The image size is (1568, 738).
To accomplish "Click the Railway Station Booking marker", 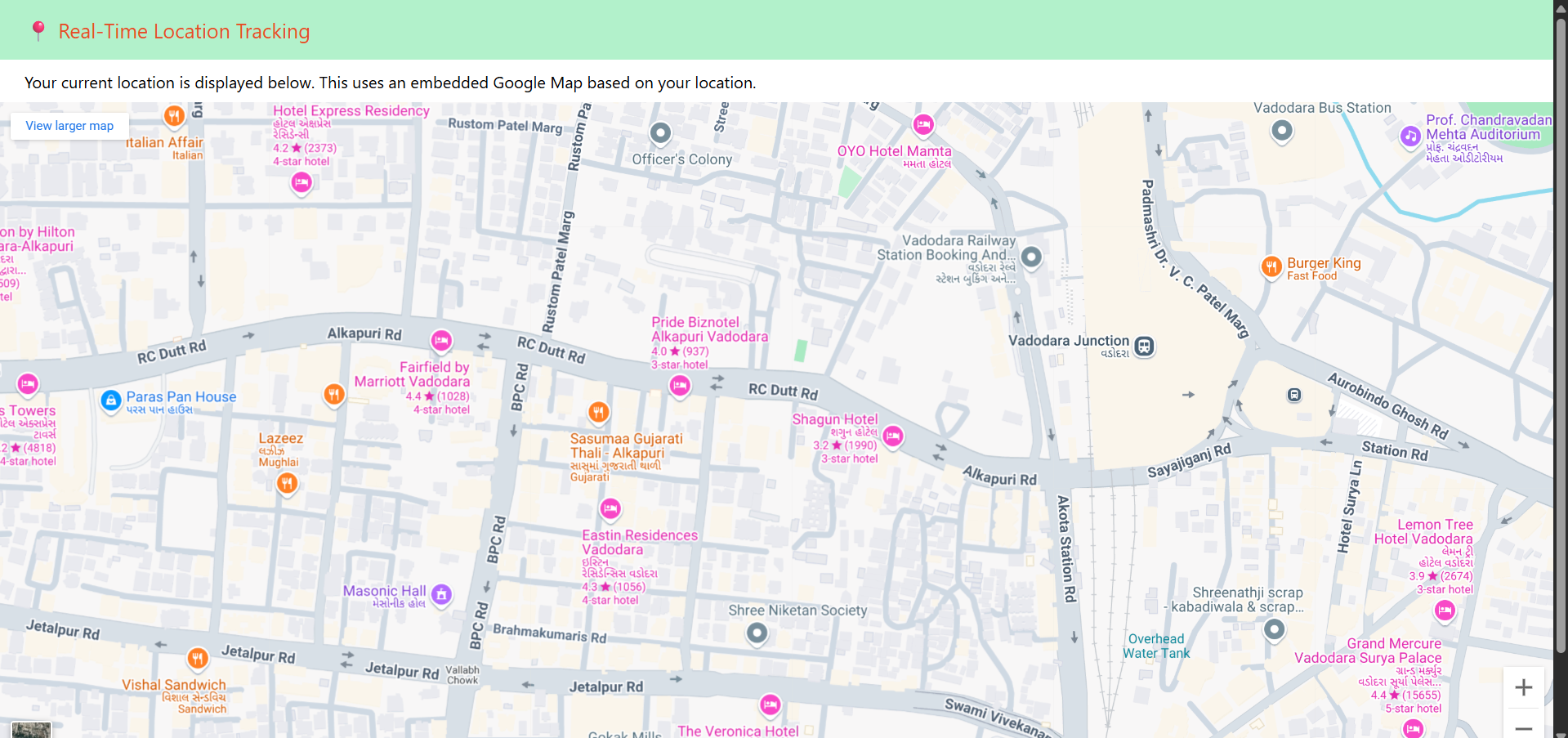I will click(x=1032, y=257).
